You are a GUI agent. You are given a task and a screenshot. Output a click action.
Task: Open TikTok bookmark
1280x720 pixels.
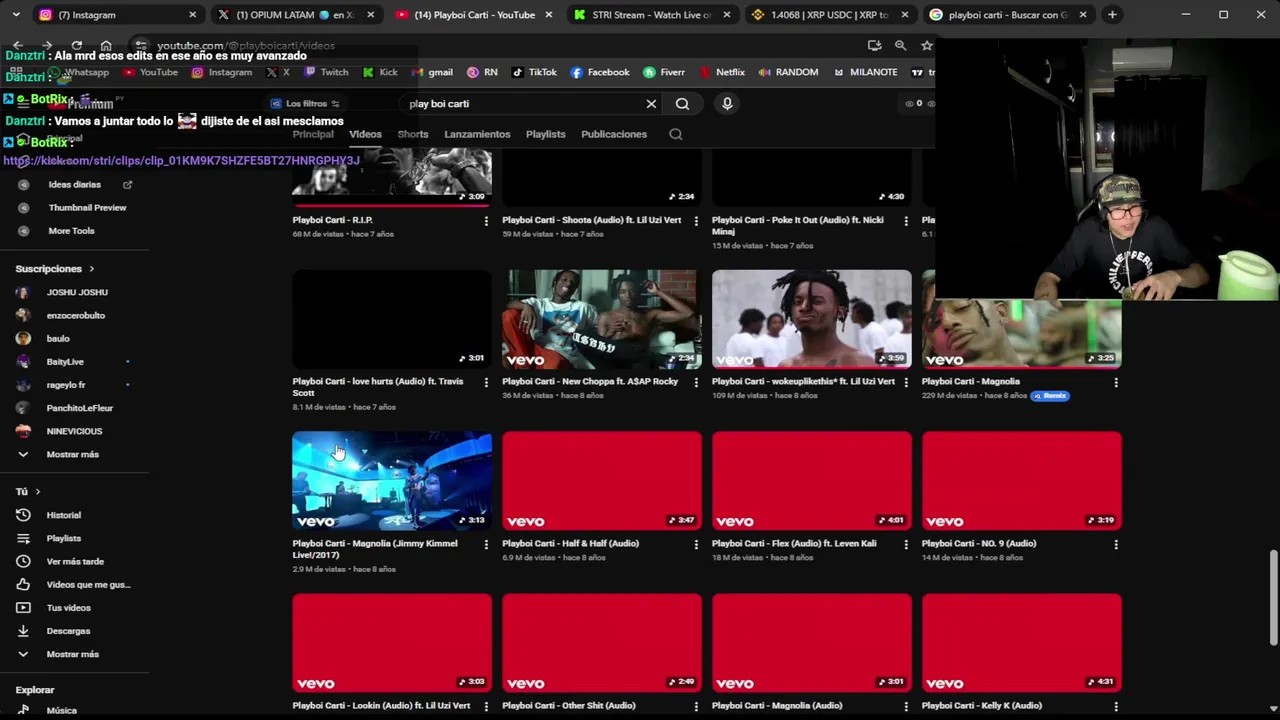534,72
